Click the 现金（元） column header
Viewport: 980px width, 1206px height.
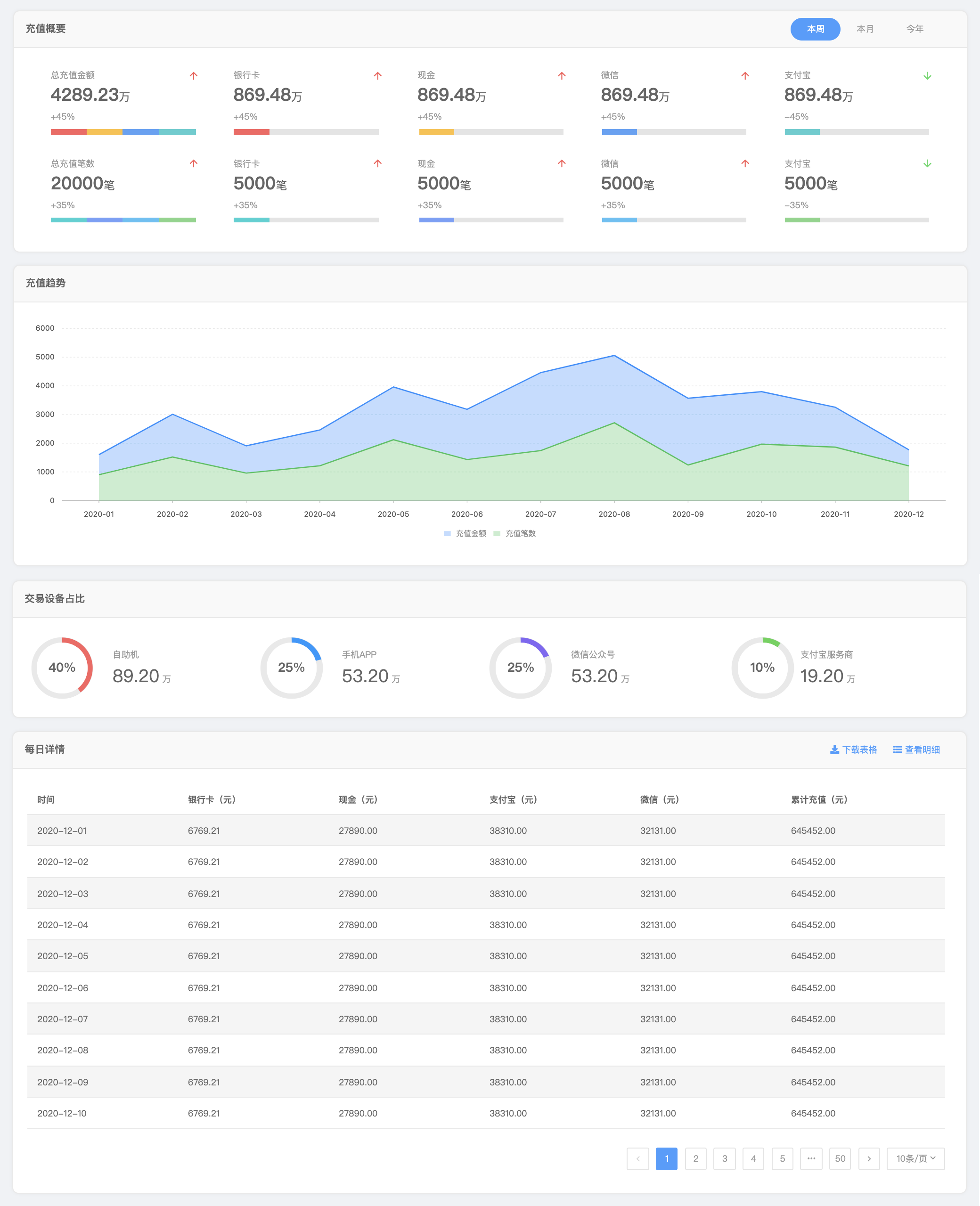coord(358,799)
